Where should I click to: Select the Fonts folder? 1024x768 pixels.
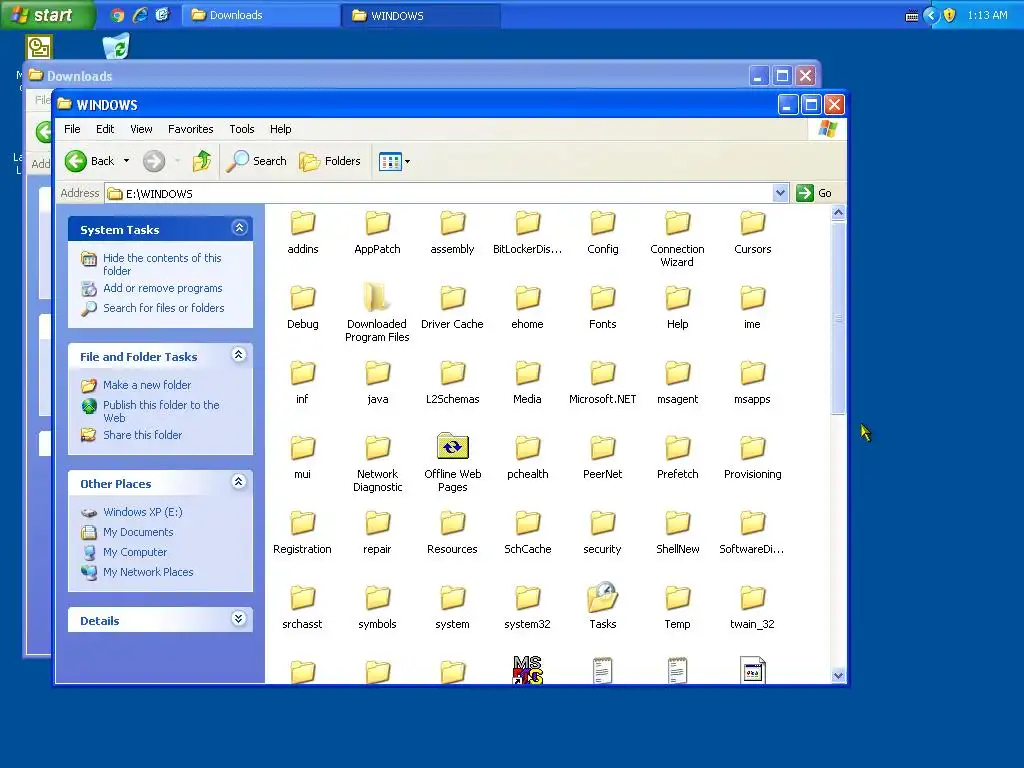point(602,307)
